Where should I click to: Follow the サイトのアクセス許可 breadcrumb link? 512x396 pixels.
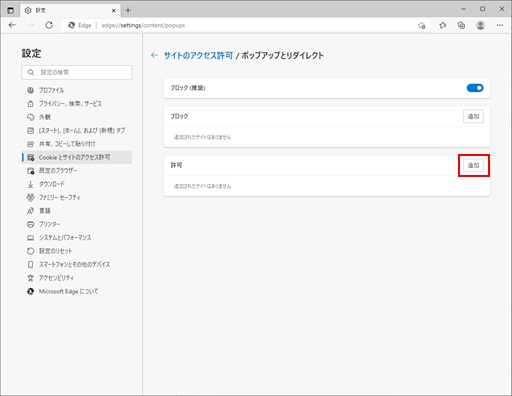click(x=198, y=55)
